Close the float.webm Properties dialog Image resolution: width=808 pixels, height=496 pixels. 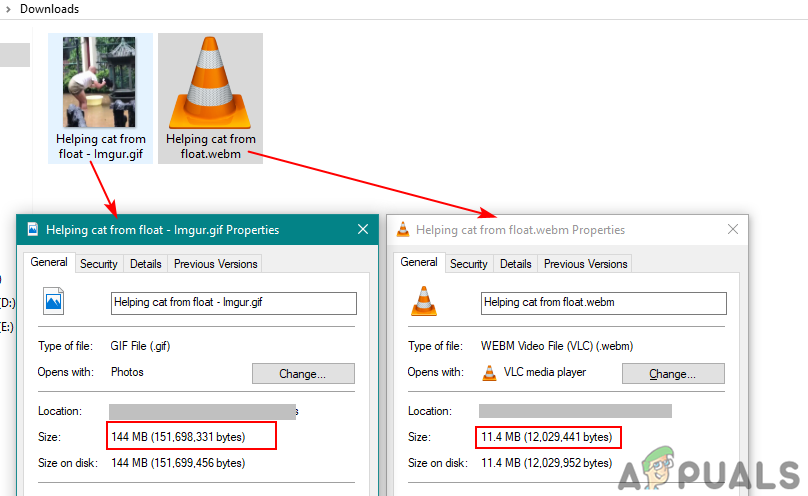point(733,229)
